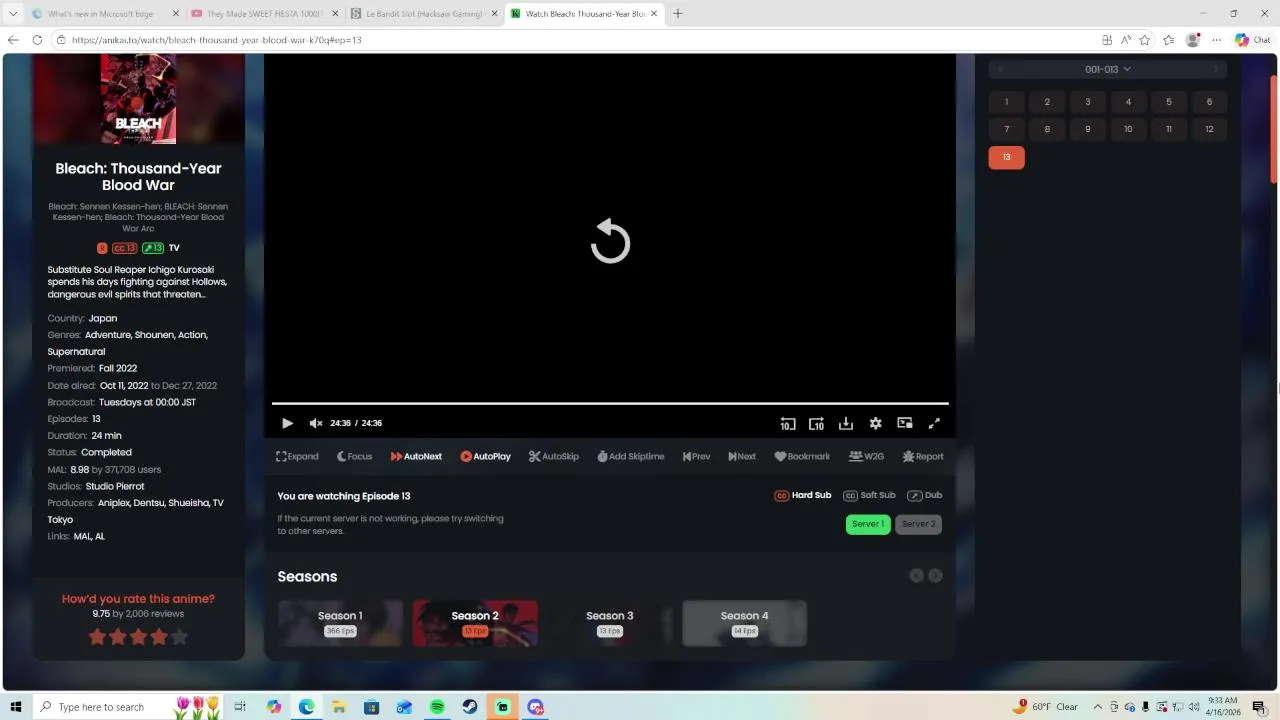This screenshot has width=1280, height=720.
Task: Switch to Server 2
Action: (918, 524)
